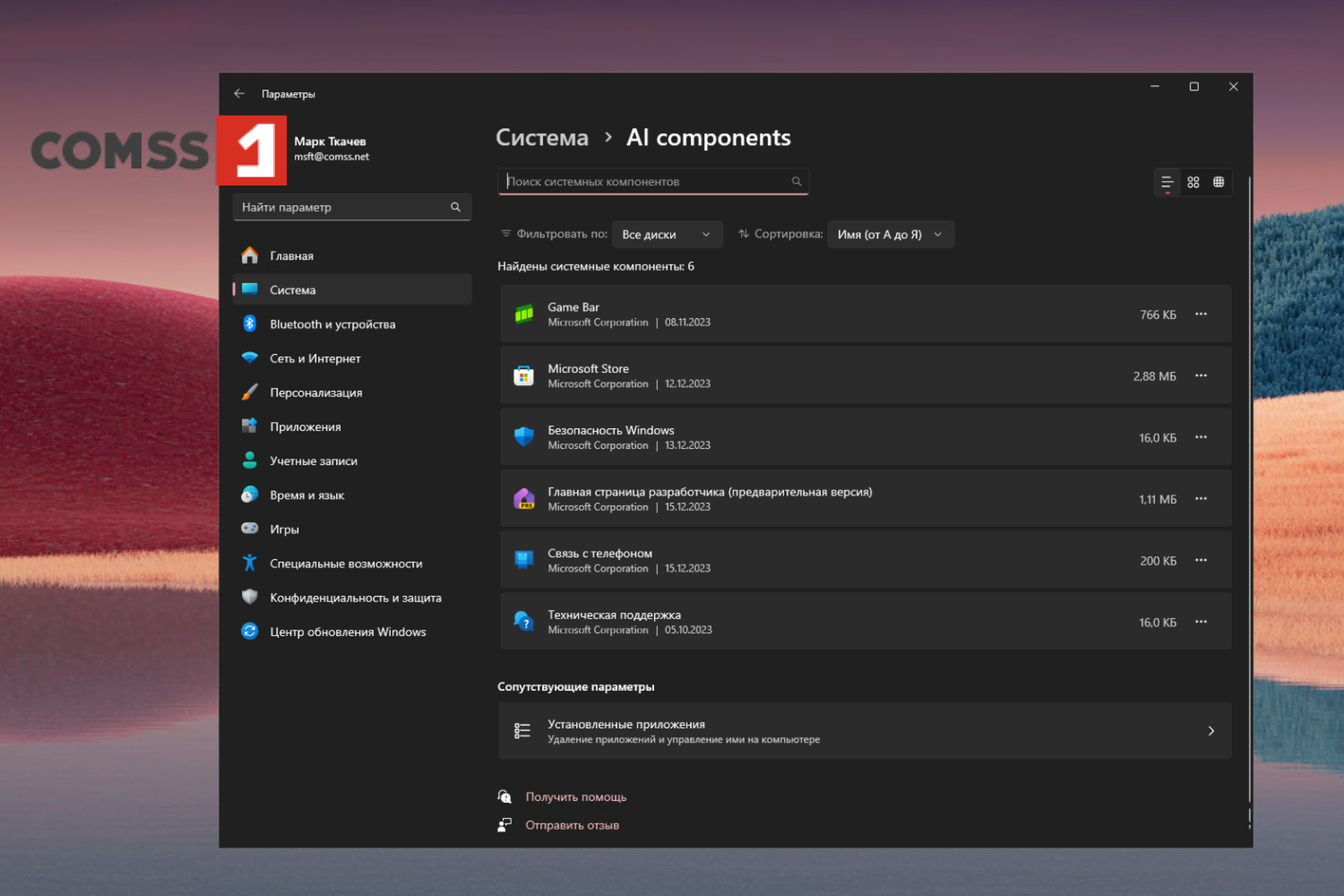Image resolution: width=1344 pixels, height=896 pixels.
Task: Open Время и язык settings
Action: [x=352, y=495]
